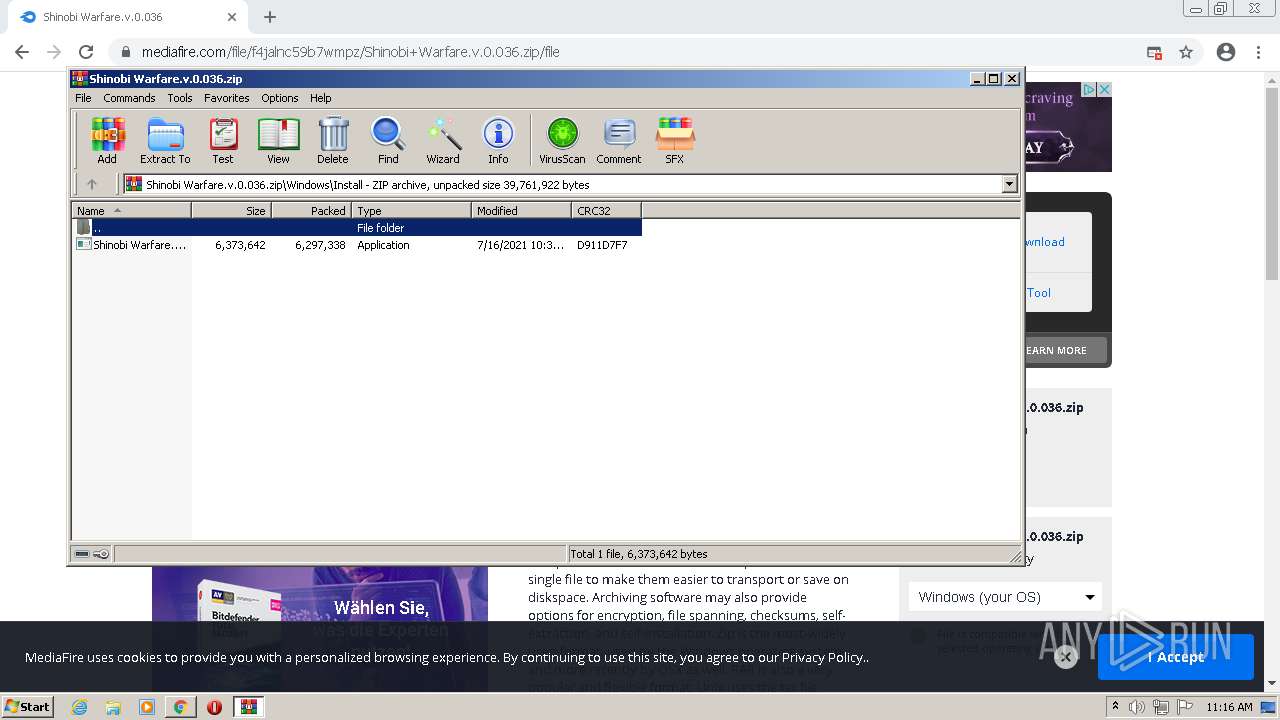Open the Options menu

280,98
